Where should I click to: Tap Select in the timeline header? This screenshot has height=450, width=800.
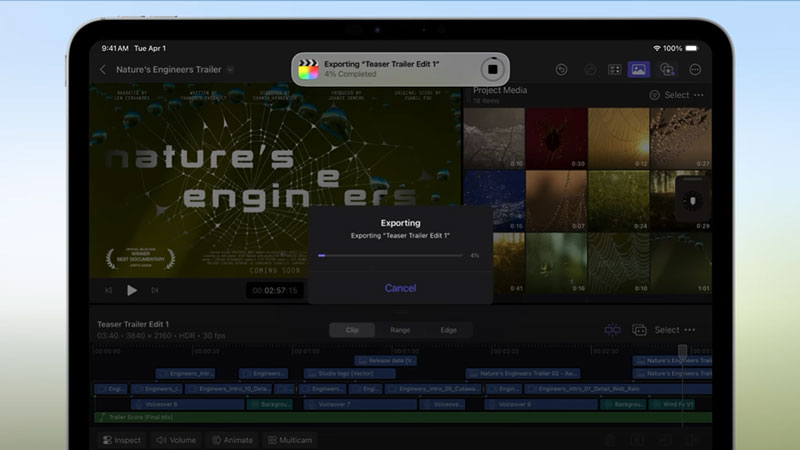(667, 330)
